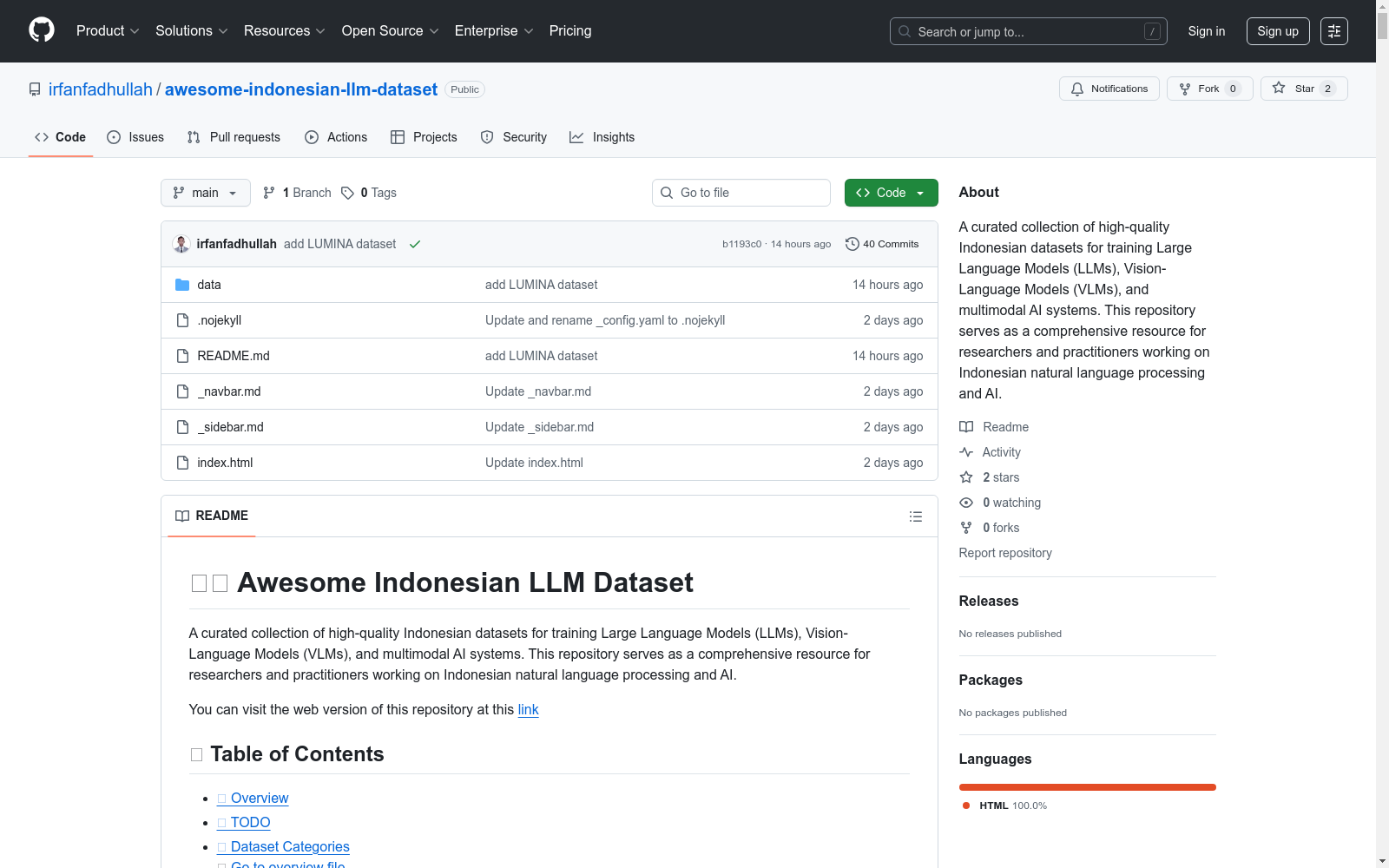Jump to Overview in table of contents
This screenshot has height=868, width=1389.
tap(253, 799)
